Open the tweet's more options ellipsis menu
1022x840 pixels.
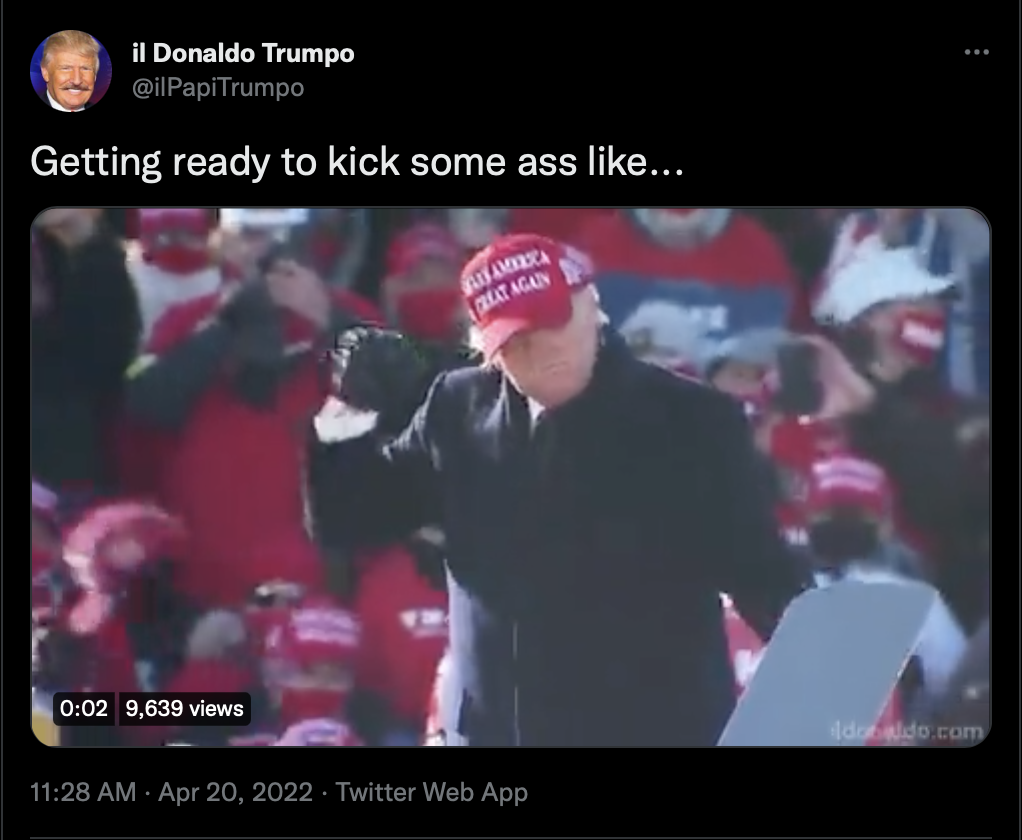[x=976, y=52]
